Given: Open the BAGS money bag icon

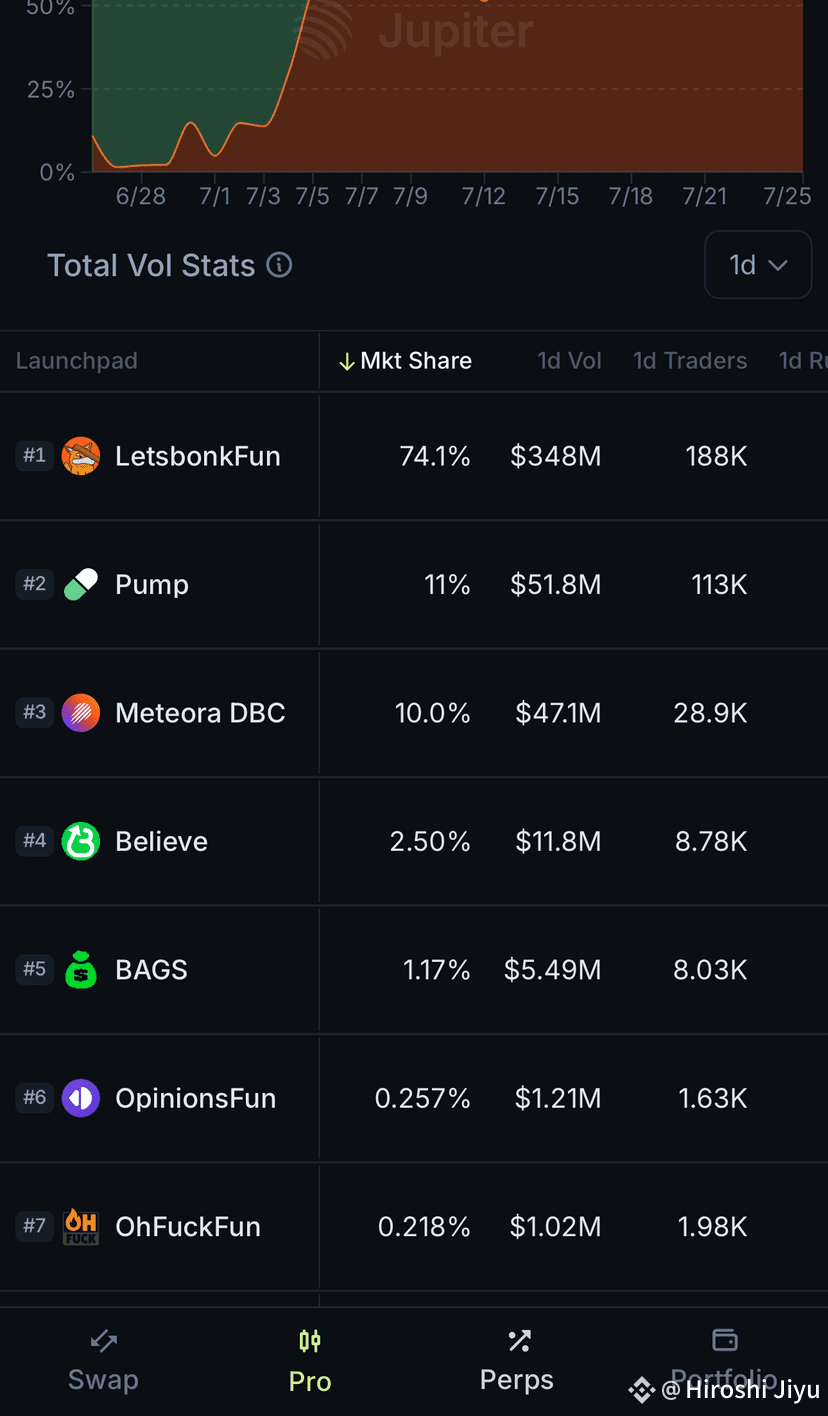Looking at the screenshot, I should 81,970.
